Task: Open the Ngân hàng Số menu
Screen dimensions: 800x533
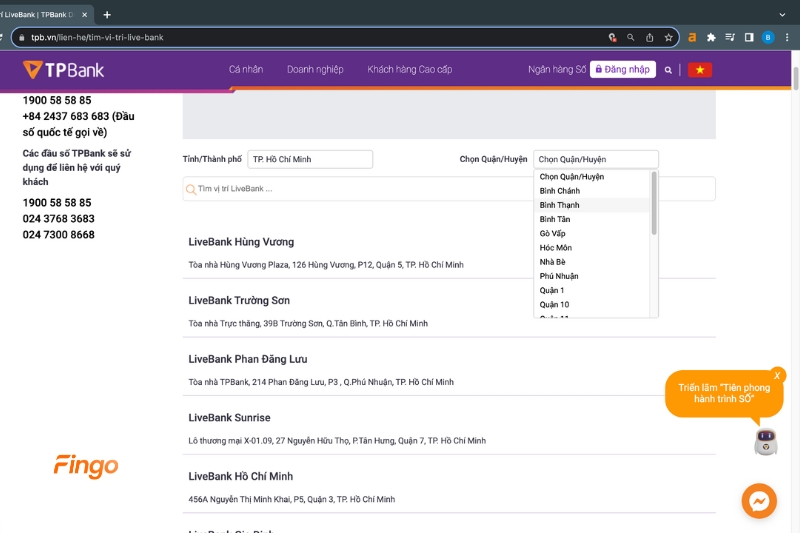Action: 557,69
